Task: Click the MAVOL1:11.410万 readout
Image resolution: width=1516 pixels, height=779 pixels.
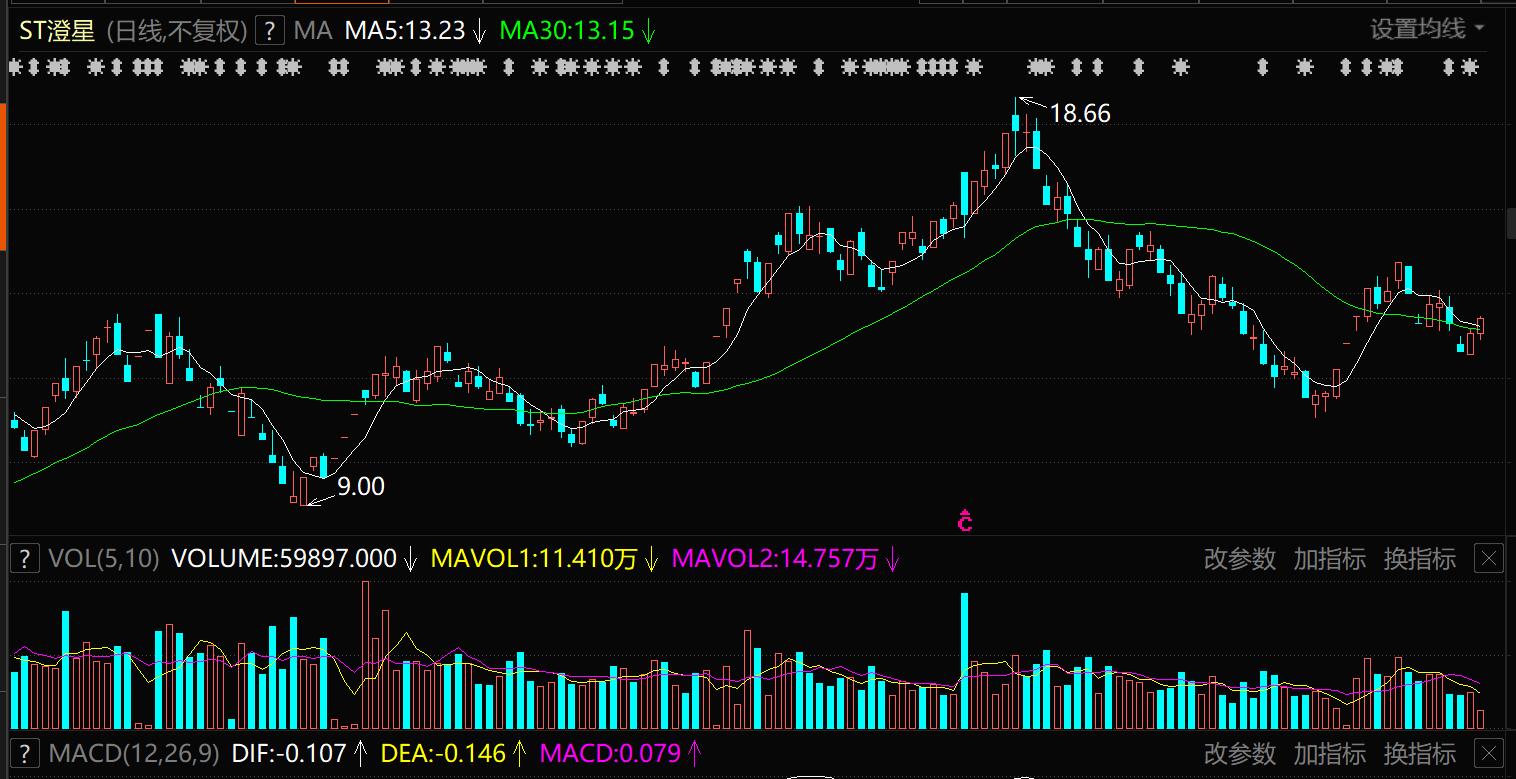Action: point(534,558)
